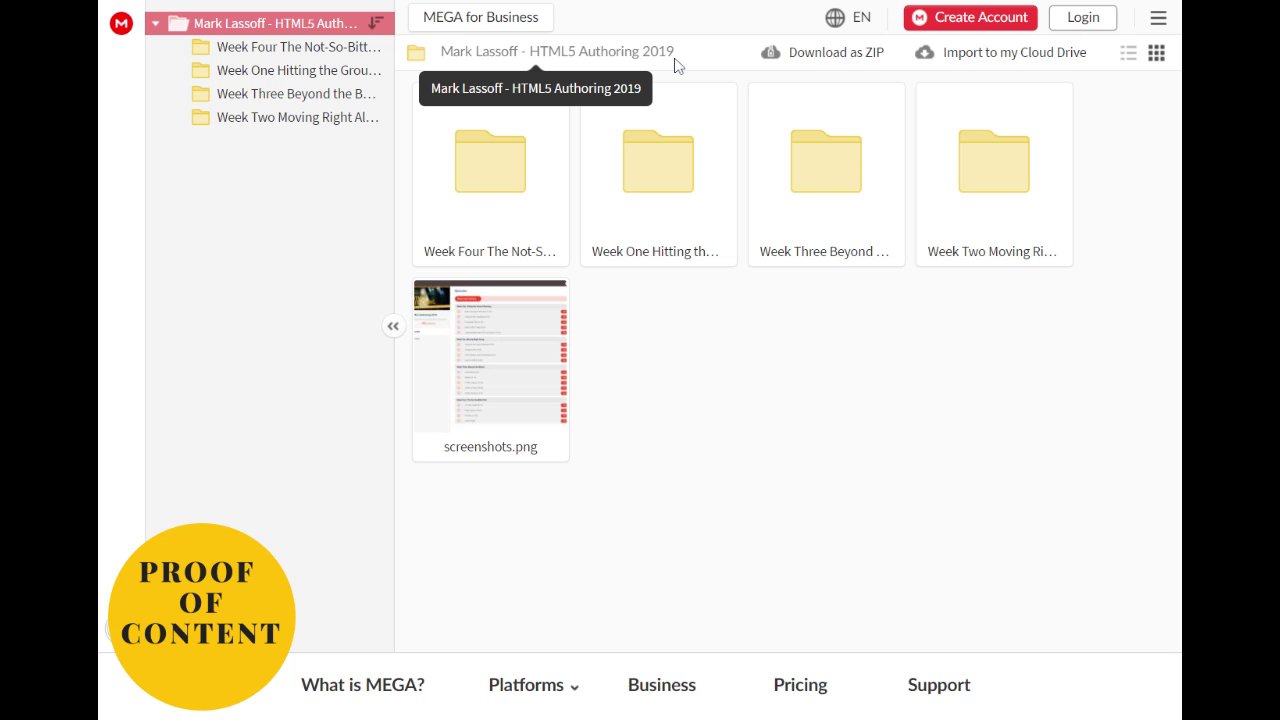This screenshot has height=720, width=1280.
Task: Open Week Four folder tile
Action: pos(491,174)
